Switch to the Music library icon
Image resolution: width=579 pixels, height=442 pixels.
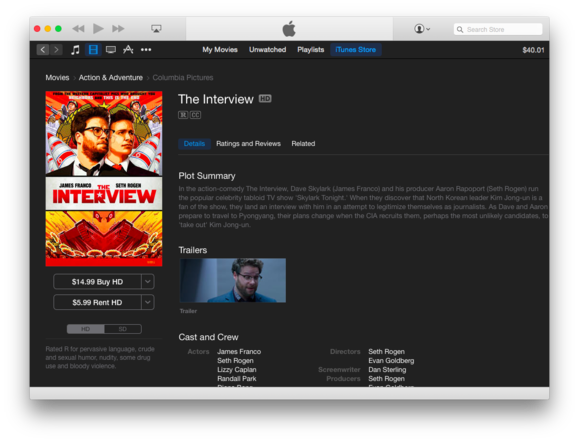(75, 49)
